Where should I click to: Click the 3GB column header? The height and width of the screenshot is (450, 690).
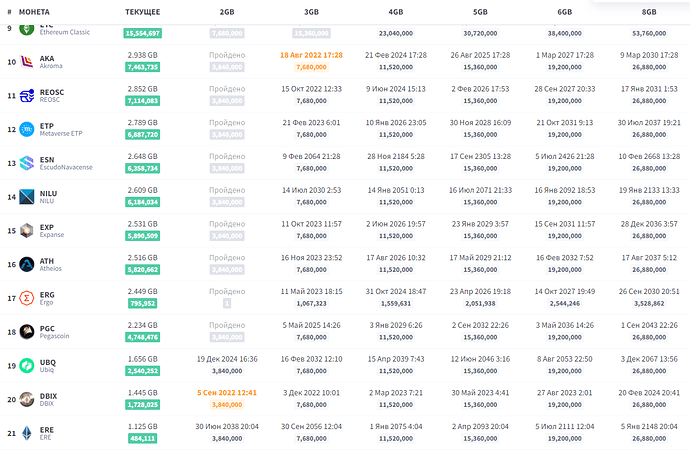click(x=311, y=12)
